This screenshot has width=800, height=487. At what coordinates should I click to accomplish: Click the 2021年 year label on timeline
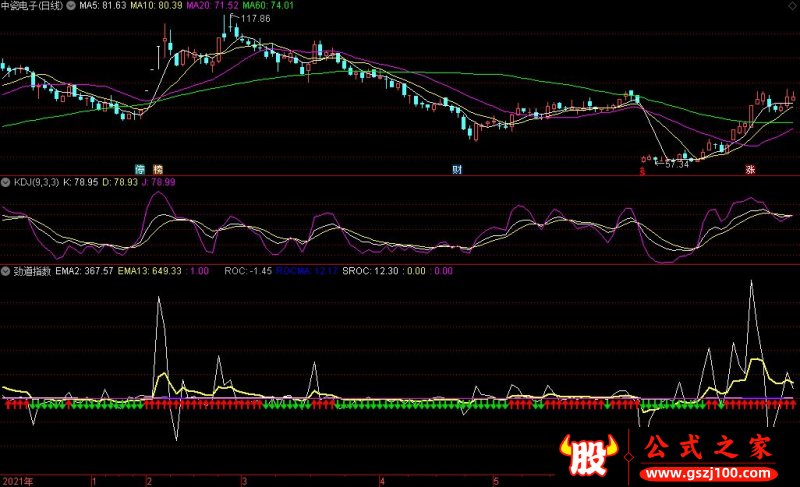click(x=17, y=480)
